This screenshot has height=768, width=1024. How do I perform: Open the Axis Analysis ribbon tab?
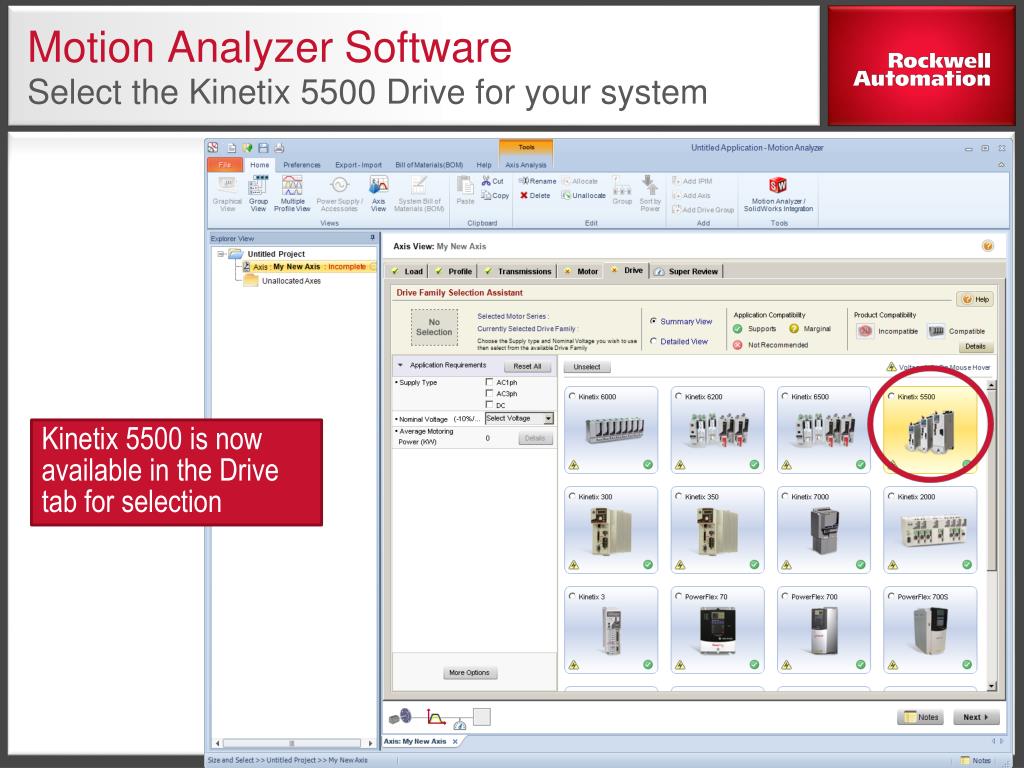pyautogui.click(x=526, y=165)
